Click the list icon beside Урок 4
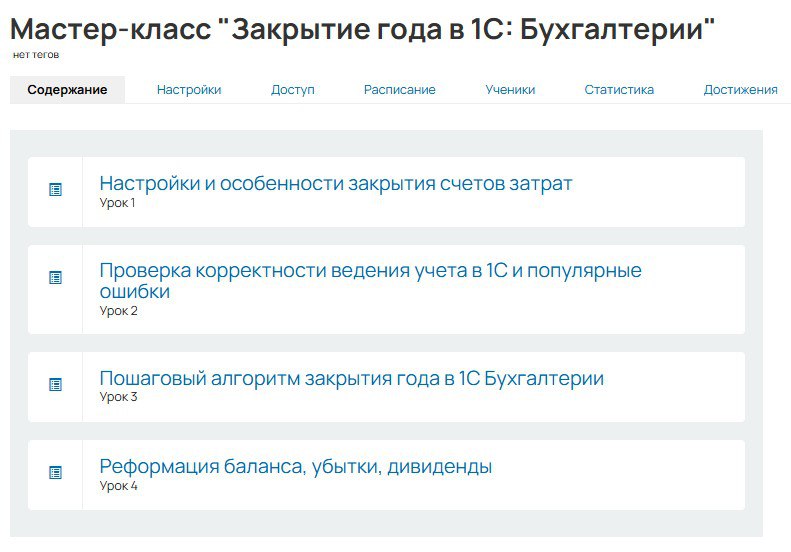This screenshot has height=552, width=791. pyautogui.click(x=56, y=472)
